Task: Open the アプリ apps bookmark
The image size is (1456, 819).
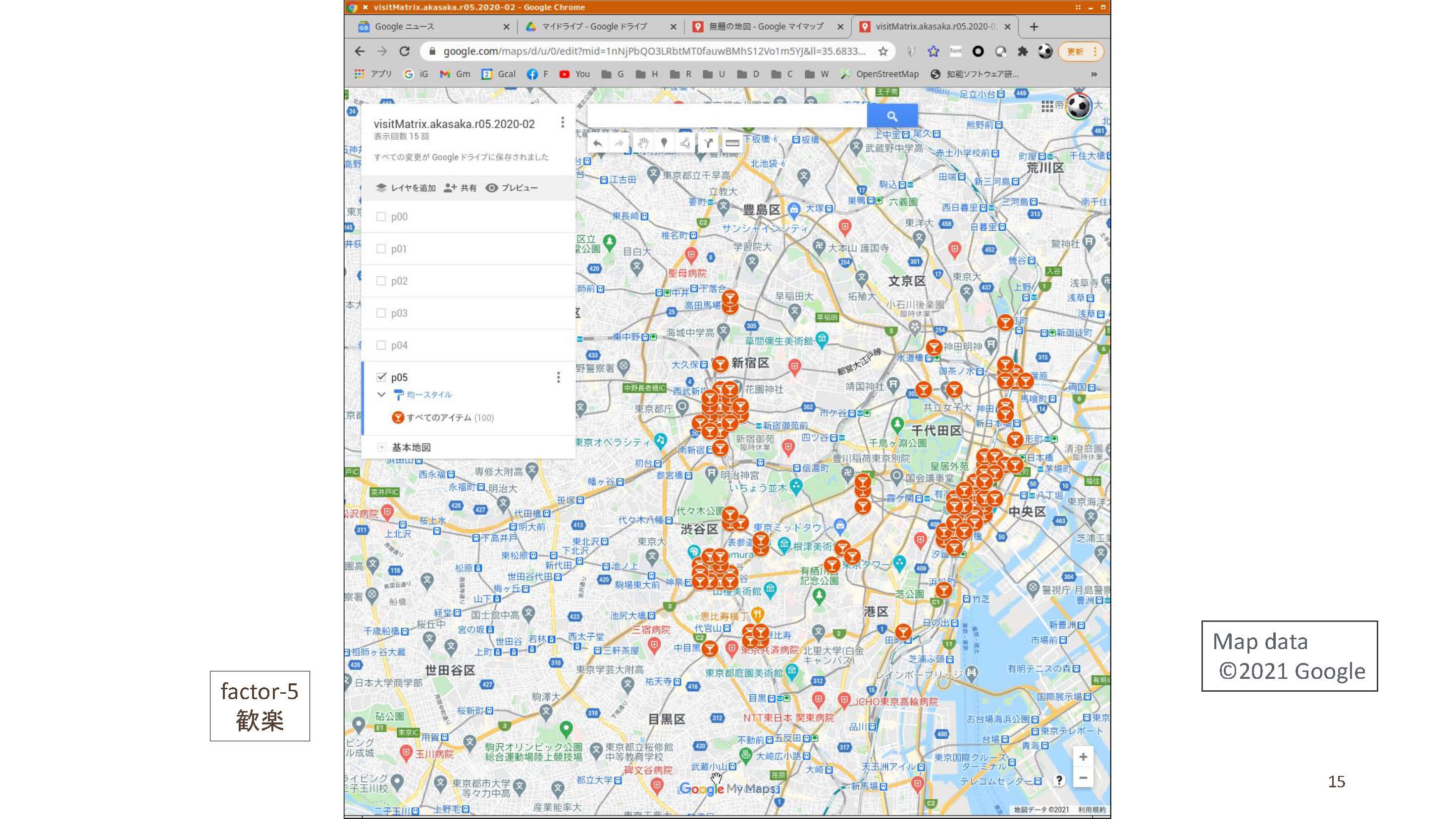Action: click(x=373, y=74)
